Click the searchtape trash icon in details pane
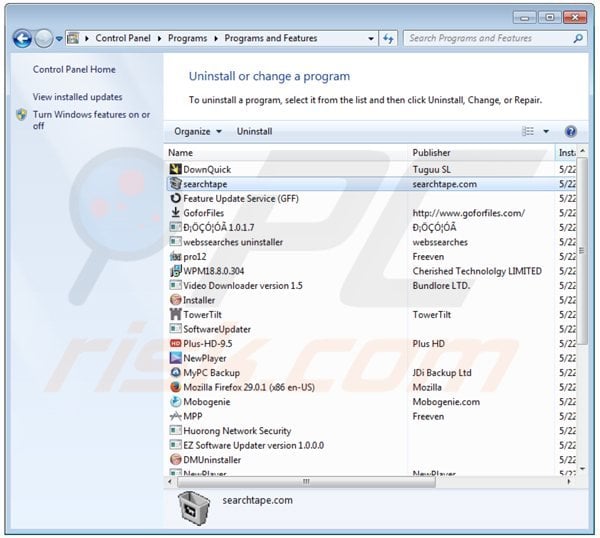Viewport: 600px width, 538px height. tap(194, 508)
